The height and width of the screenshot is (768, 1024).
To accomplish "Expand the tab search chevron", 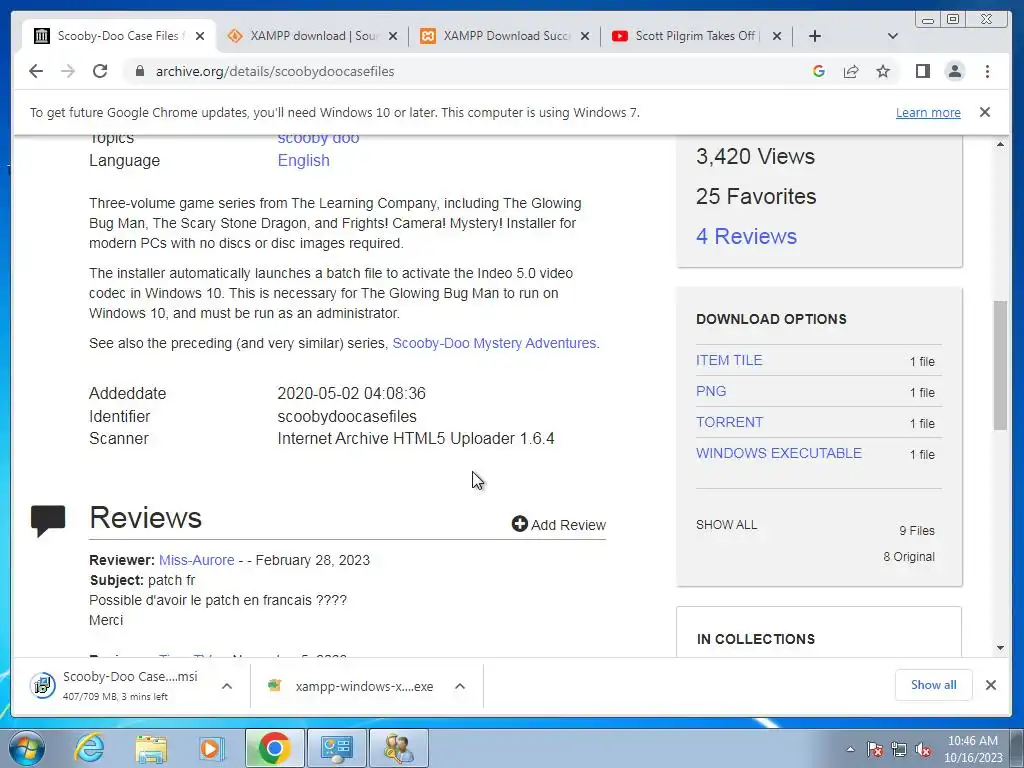I will (x=893, y=36).
